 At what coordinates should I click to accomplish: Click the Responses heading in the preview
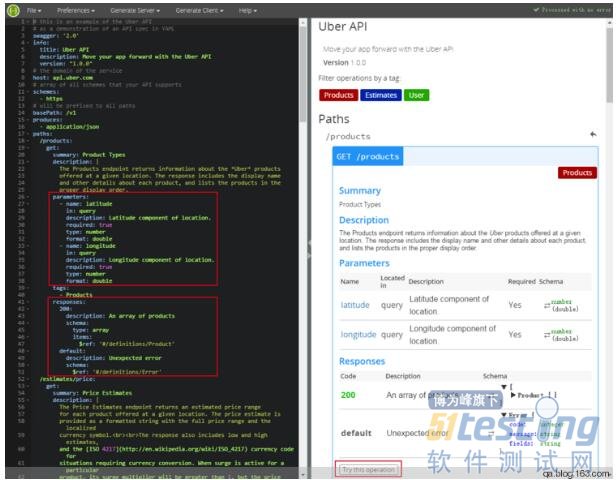pos(362,361)
